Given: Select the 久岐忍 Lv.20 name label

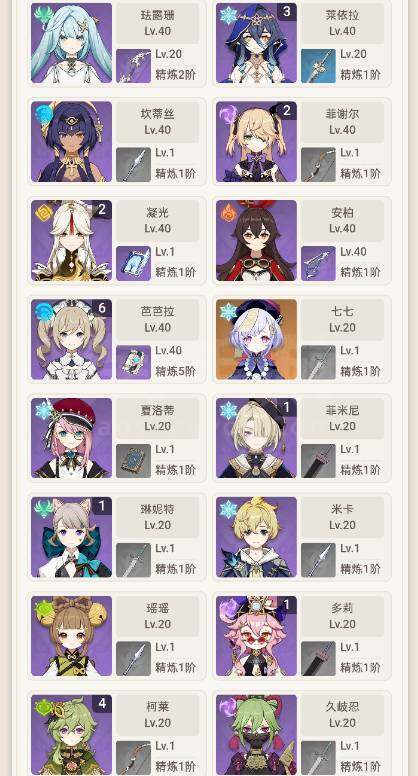Looking at the screenshot, I should coord(342,715).
